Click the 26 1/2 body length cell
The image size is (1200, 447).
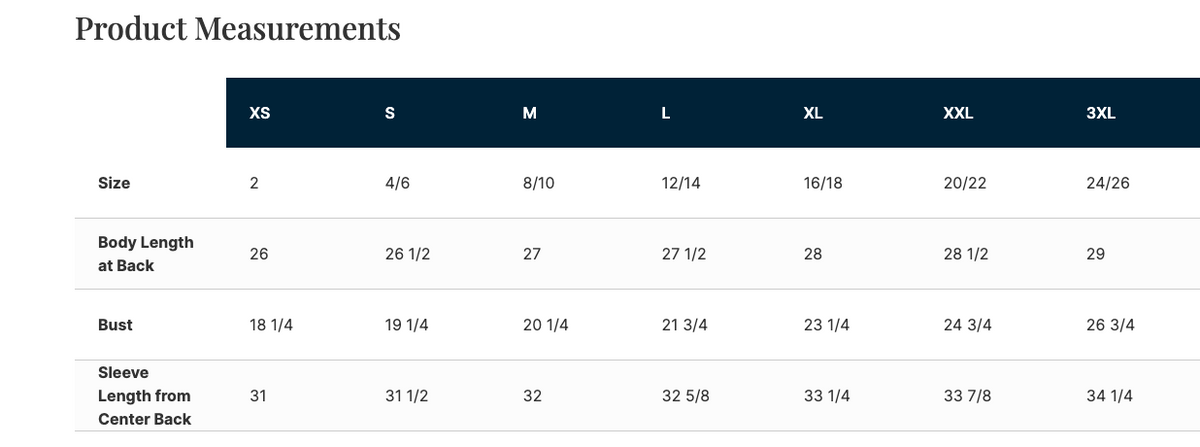407,254
